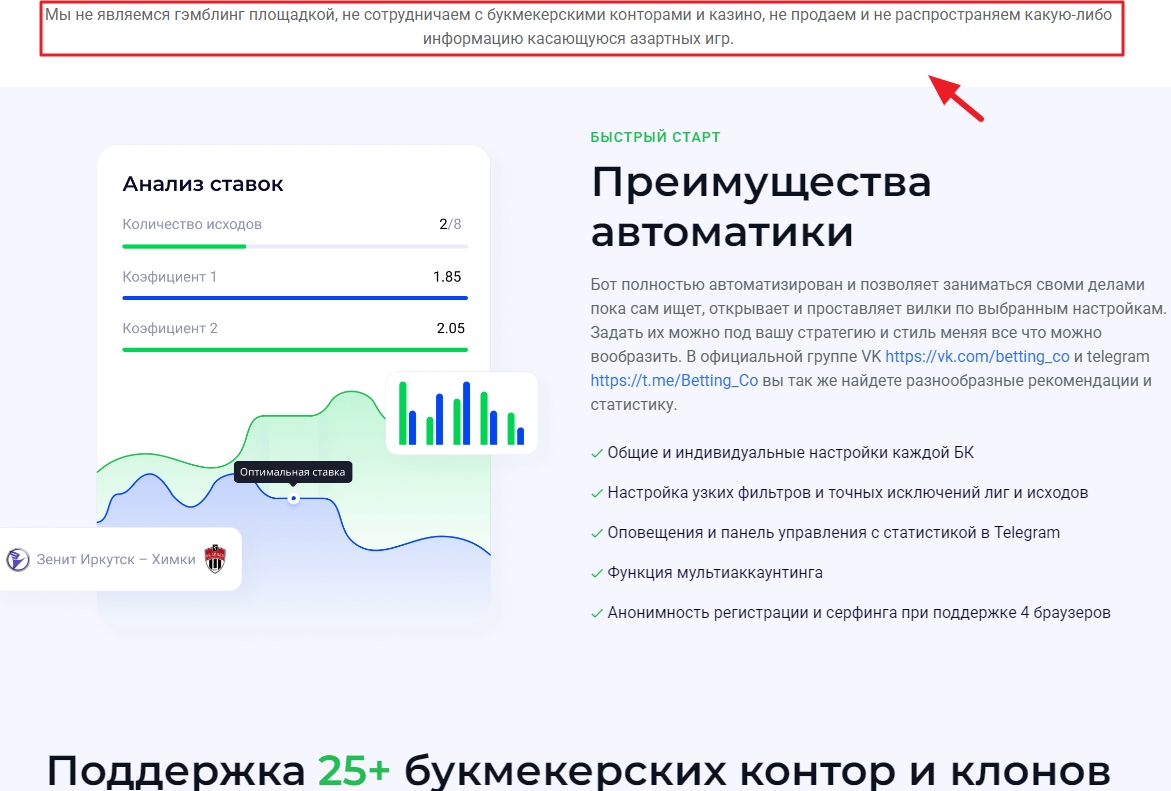Image resolution: width=1171 pixels, height=791 pixels.
Task: Click the blue 'Коэффициент 1' bar
Action: click(x=294, y=298)
